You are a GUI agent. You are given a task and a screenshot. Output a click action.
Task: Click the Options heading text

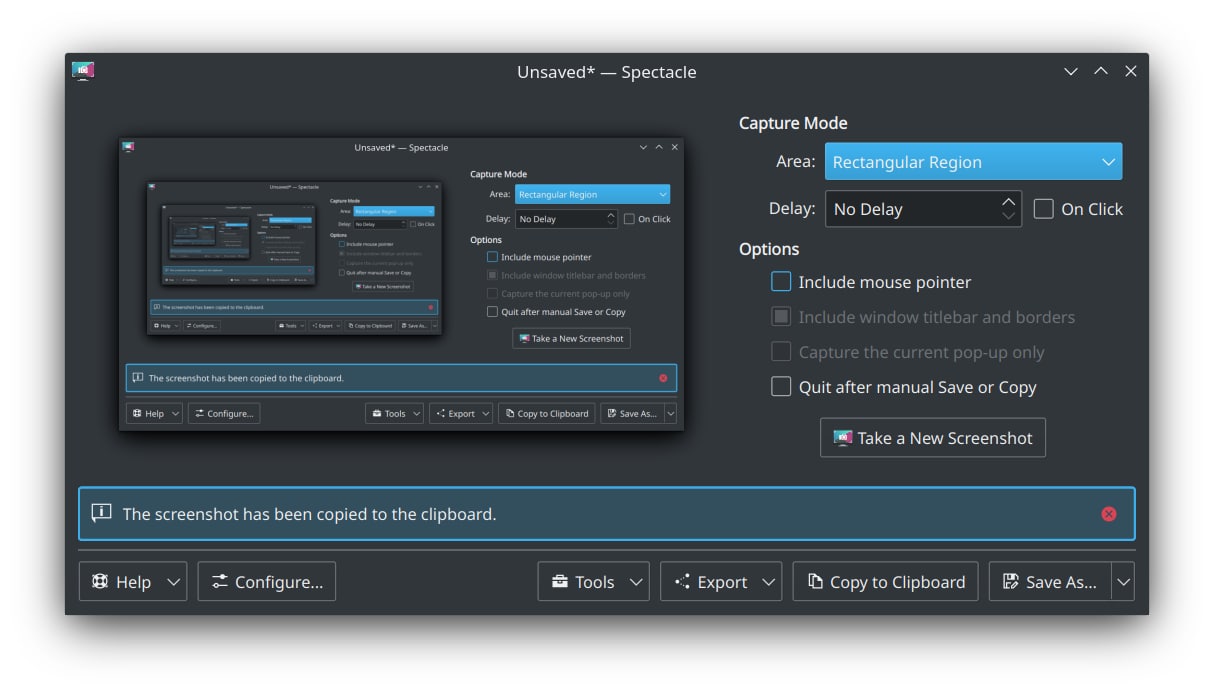pos(769,249)
